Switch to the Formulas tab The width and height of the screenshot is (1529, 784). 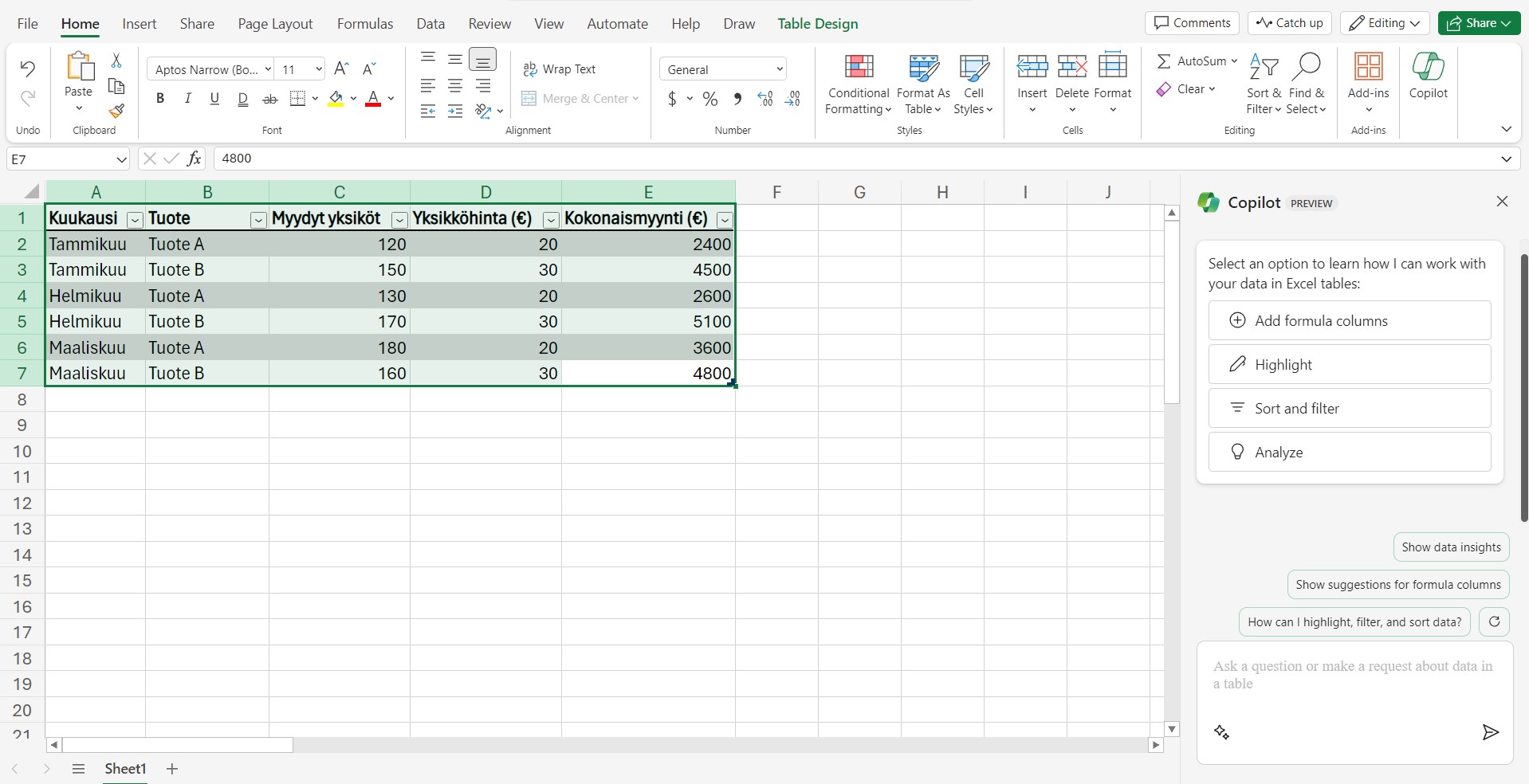coord(364,24)
